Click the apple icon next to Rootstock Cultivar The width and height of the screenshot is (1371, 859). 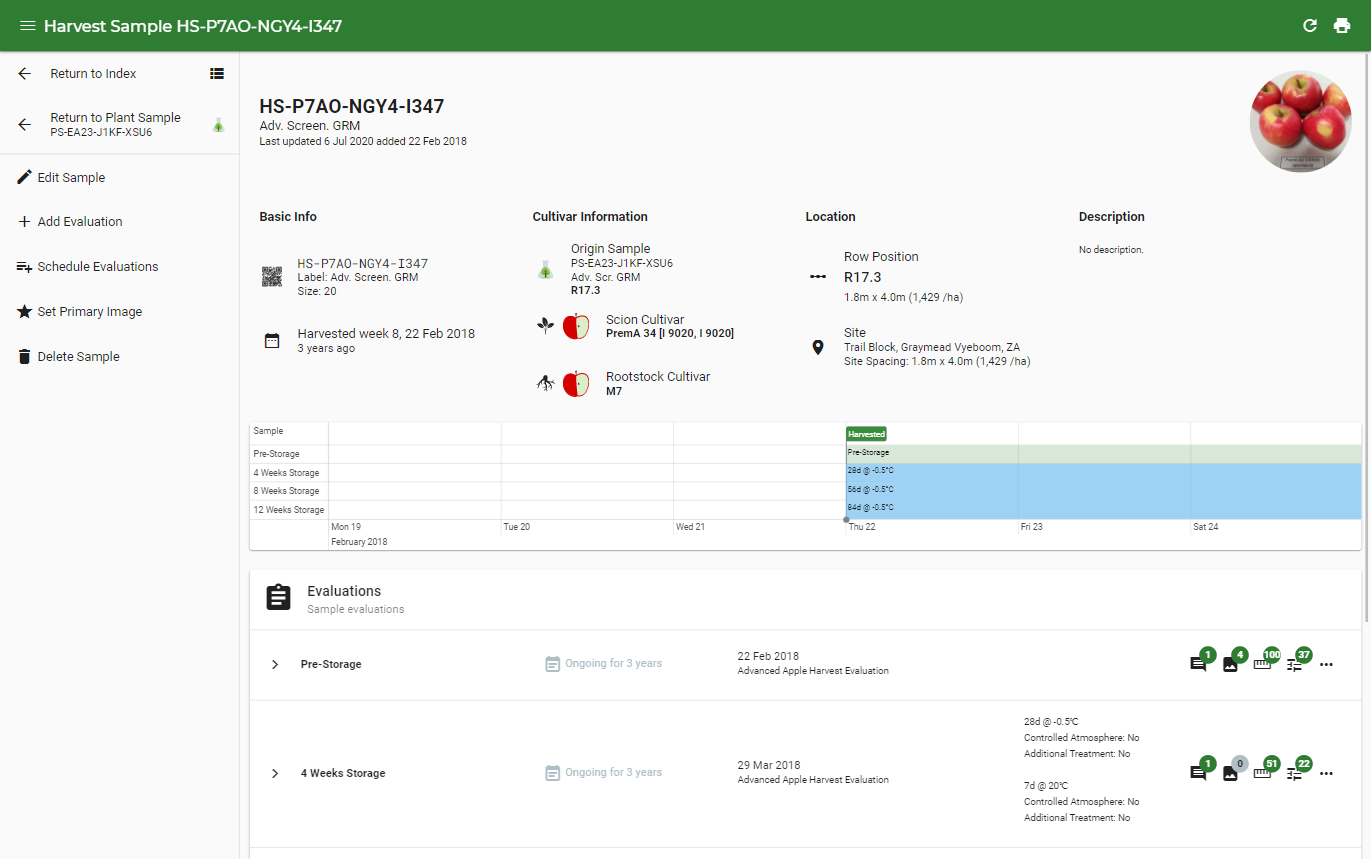576,383
